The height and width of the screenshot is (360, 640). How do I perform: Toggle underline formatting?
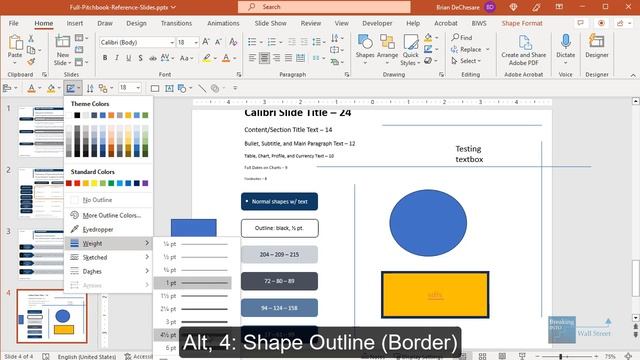pyautogui.click(x=129, y=58)
